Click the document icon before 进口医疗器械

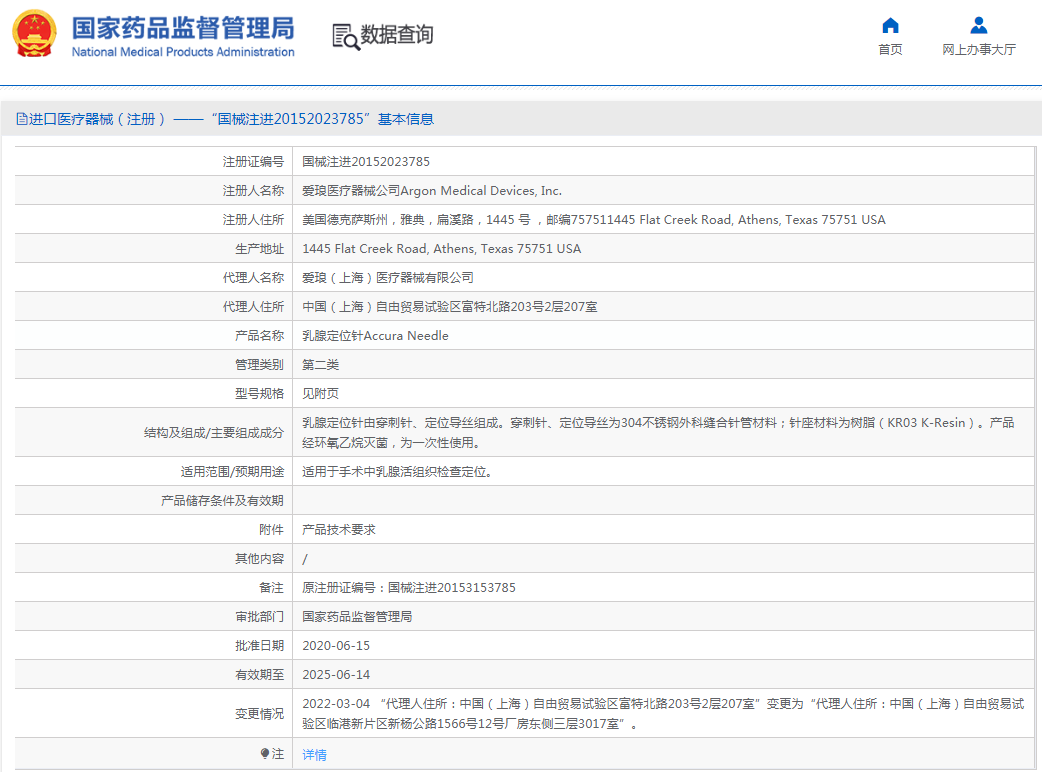point(21,119)
